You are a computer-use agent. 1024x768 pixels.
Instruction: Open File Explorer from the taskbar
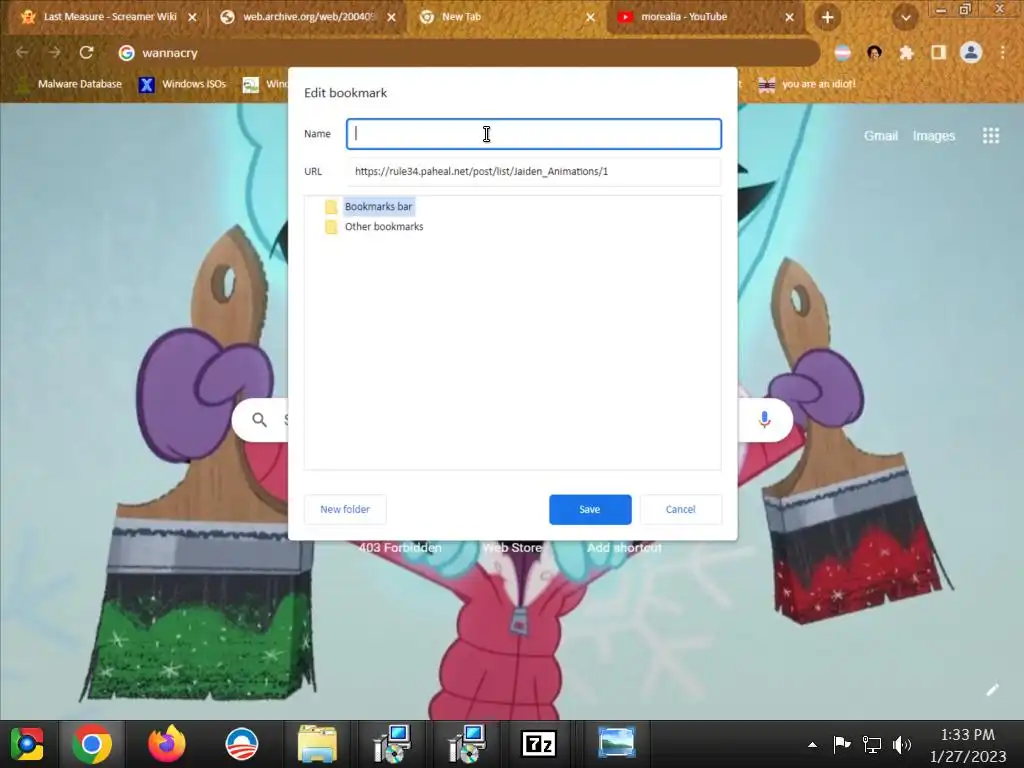tap(317, 744)
